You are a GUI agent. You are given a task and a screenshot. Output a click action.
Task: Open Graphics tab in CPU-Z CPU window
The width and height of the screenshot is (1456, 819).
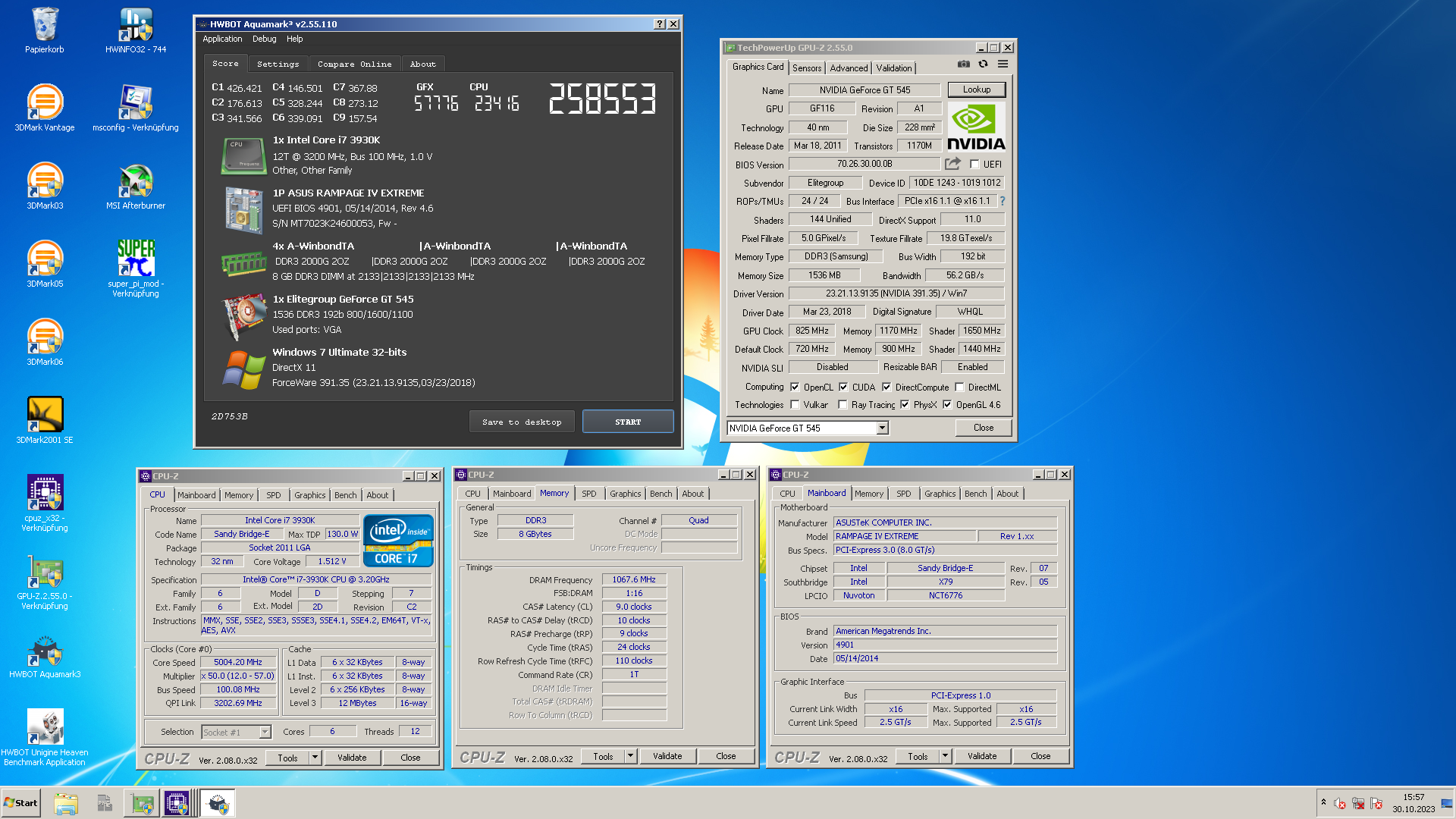309,495
